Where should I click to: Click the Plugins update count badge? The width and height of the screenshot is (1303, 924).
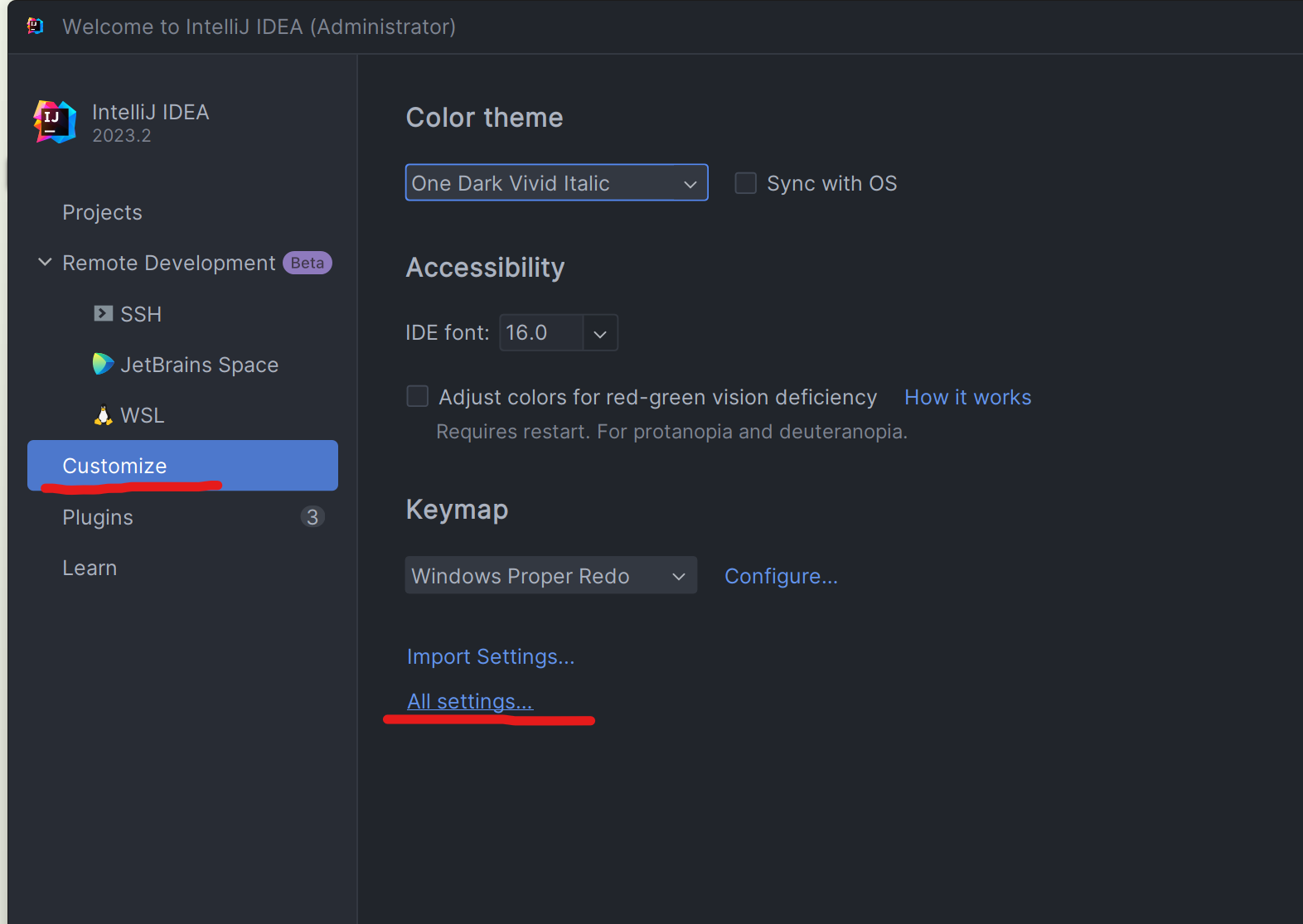312,517
